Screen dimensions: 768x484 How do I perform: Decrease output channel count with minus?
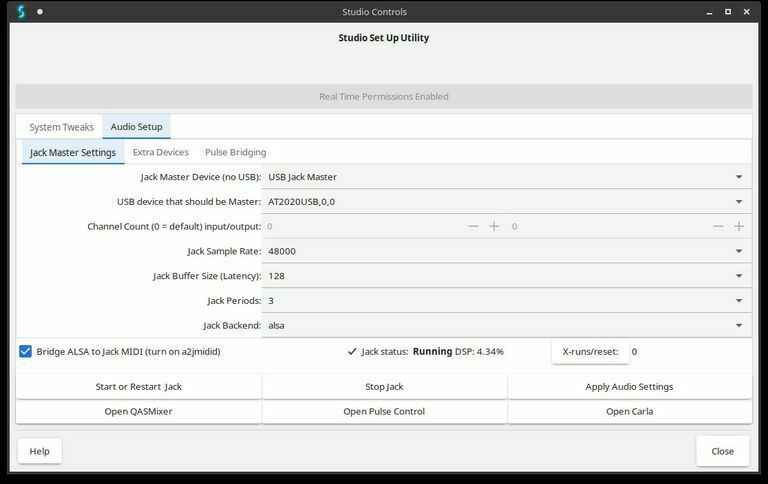[x=718, y=226]
